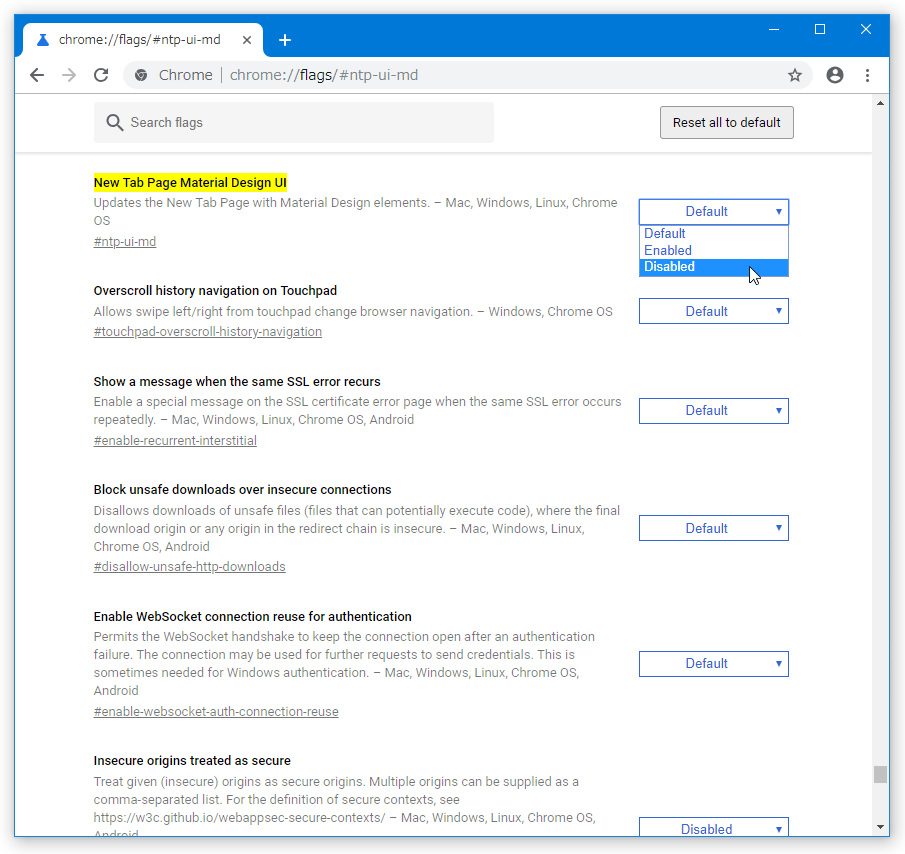
Task: Select the chrome://flags/#ntp-ui-md tab
Action: pyautogui.click(x=143, y=40)
